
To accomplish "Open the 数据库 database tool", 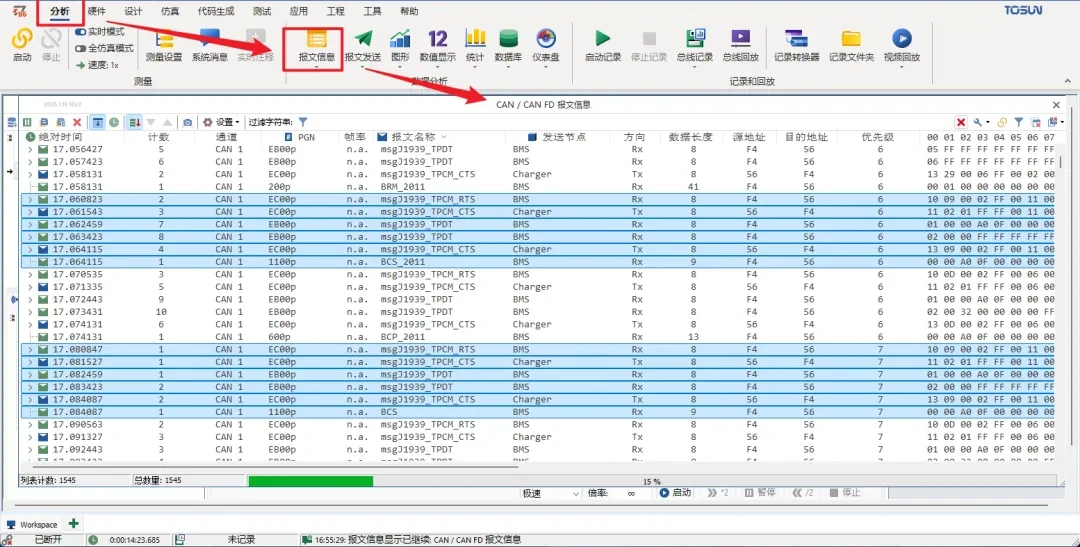I will click(508, 46).
